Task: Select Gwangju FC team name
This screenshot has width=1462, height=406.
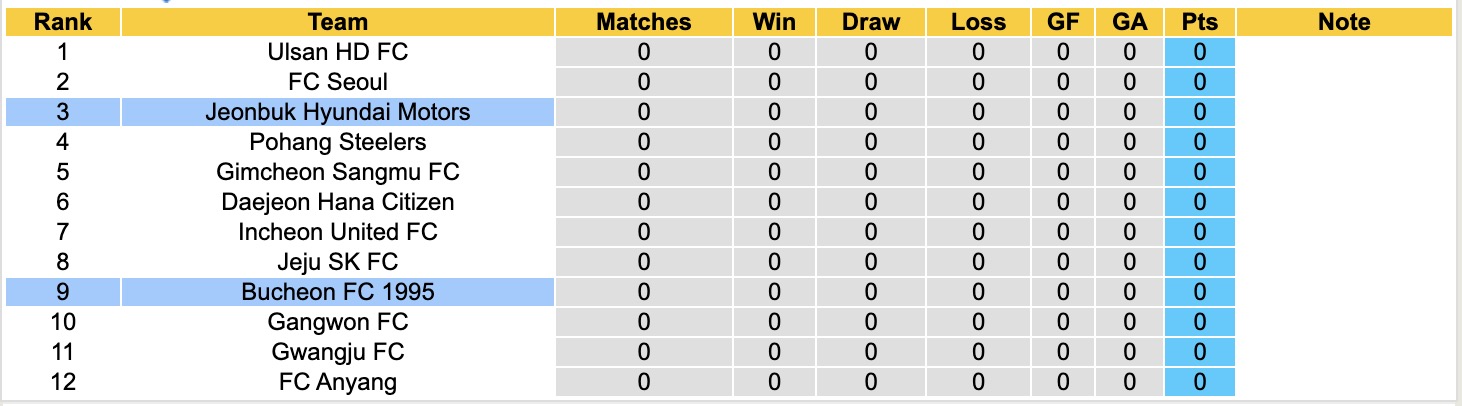Action: point(338,352)
